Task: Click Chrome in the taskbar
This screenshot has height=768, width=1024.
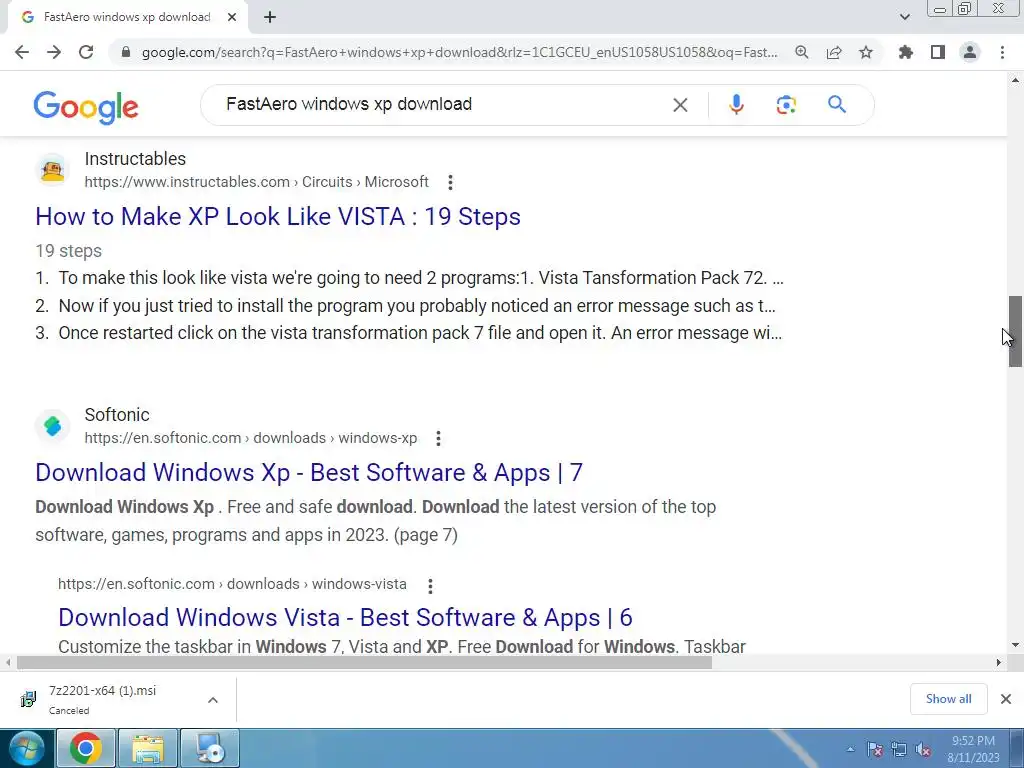Action: (x=86, y=748)
